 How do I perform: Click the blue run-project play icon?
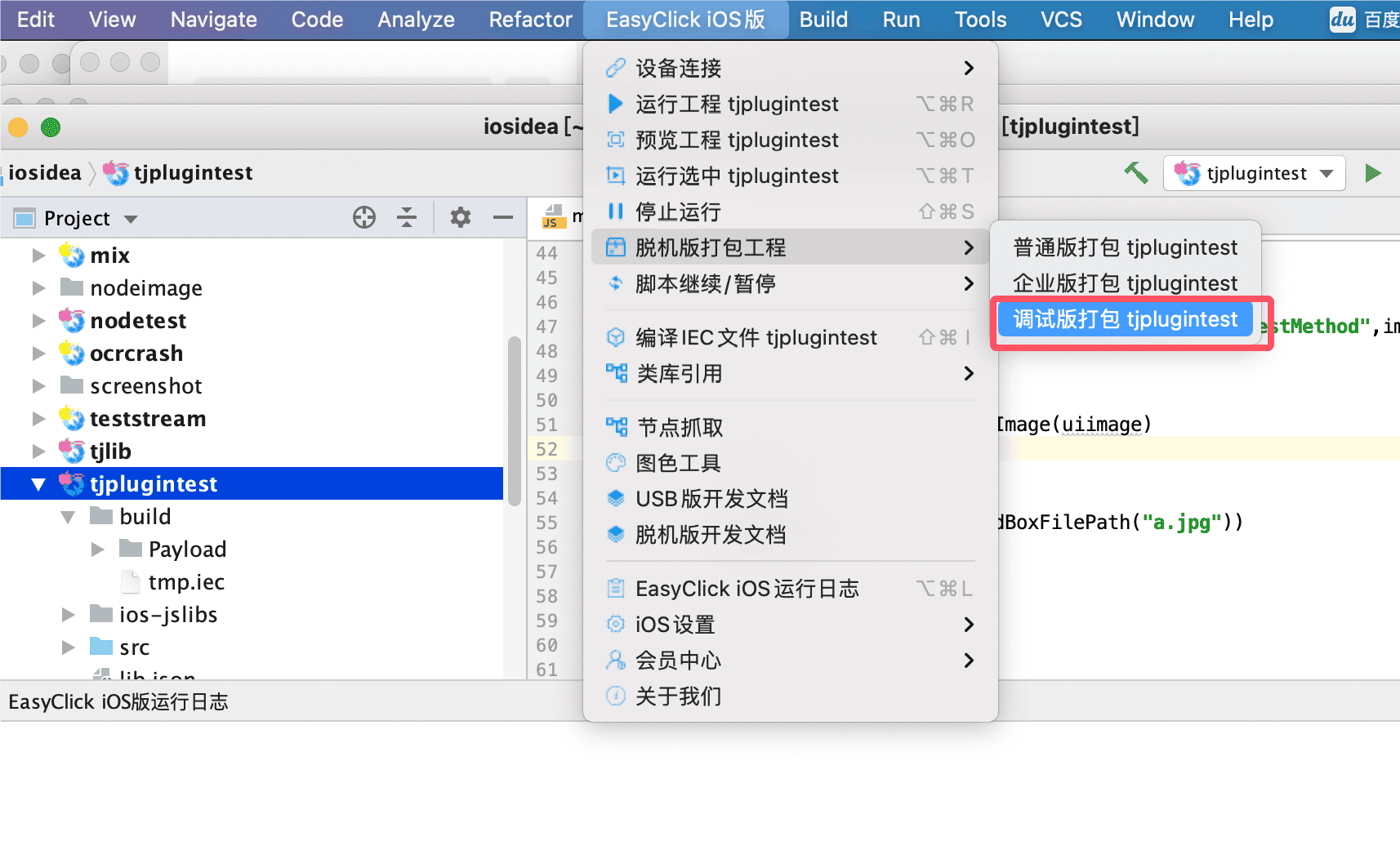pyautogui.click(x=616, y=104)
